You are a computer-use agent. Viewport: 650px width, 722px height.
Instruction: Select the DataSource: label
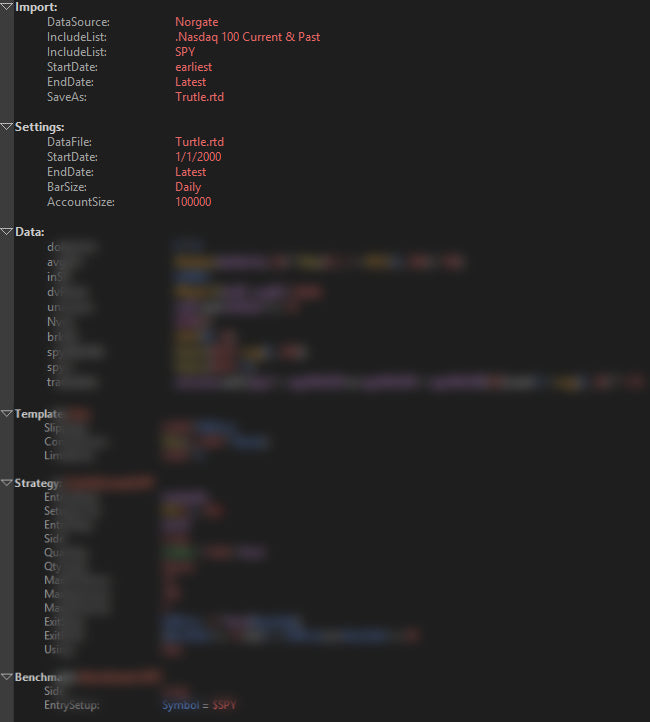coord(78,22)
